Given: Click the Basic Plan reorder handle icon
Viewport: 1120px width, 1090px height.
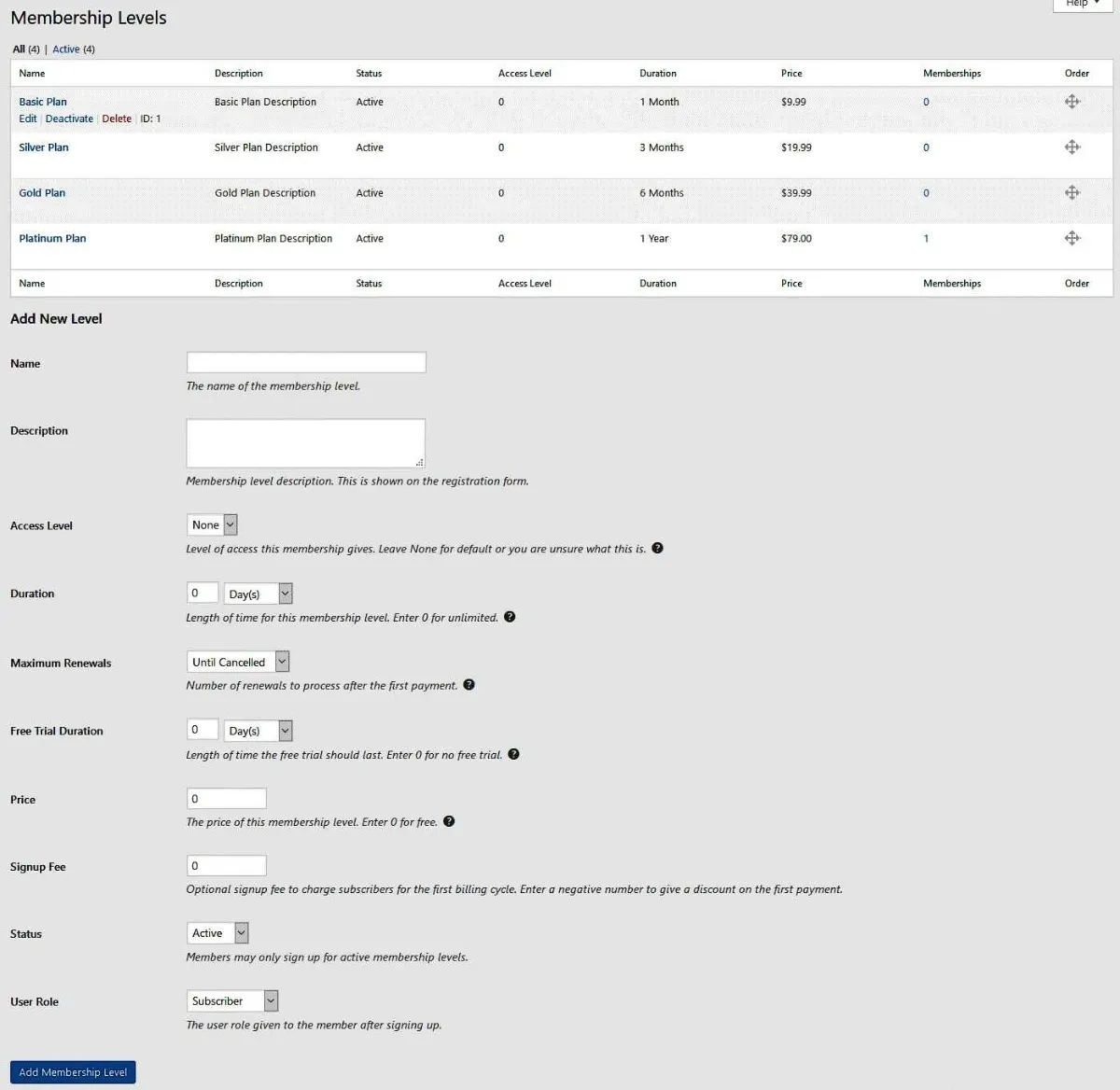Looking at the screenshot, I should pos(1072,102).
